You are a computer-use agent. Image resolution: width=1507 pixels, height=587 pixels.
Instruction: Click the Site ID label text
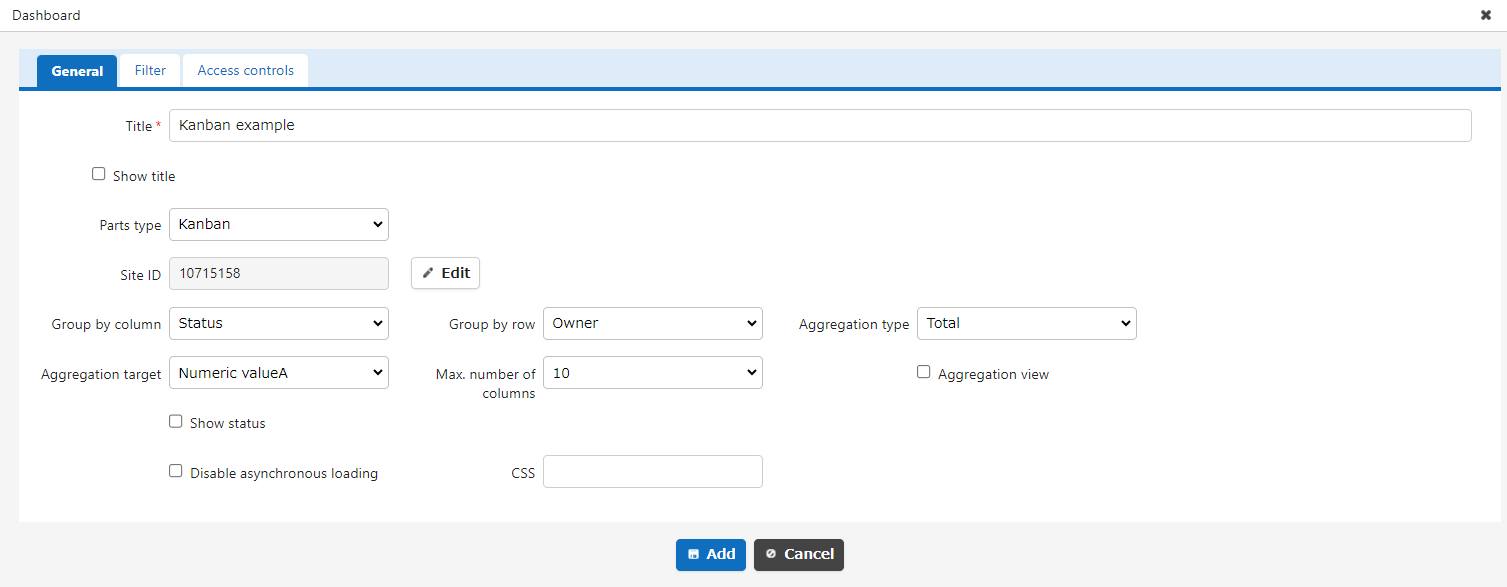tap(141, 274)
